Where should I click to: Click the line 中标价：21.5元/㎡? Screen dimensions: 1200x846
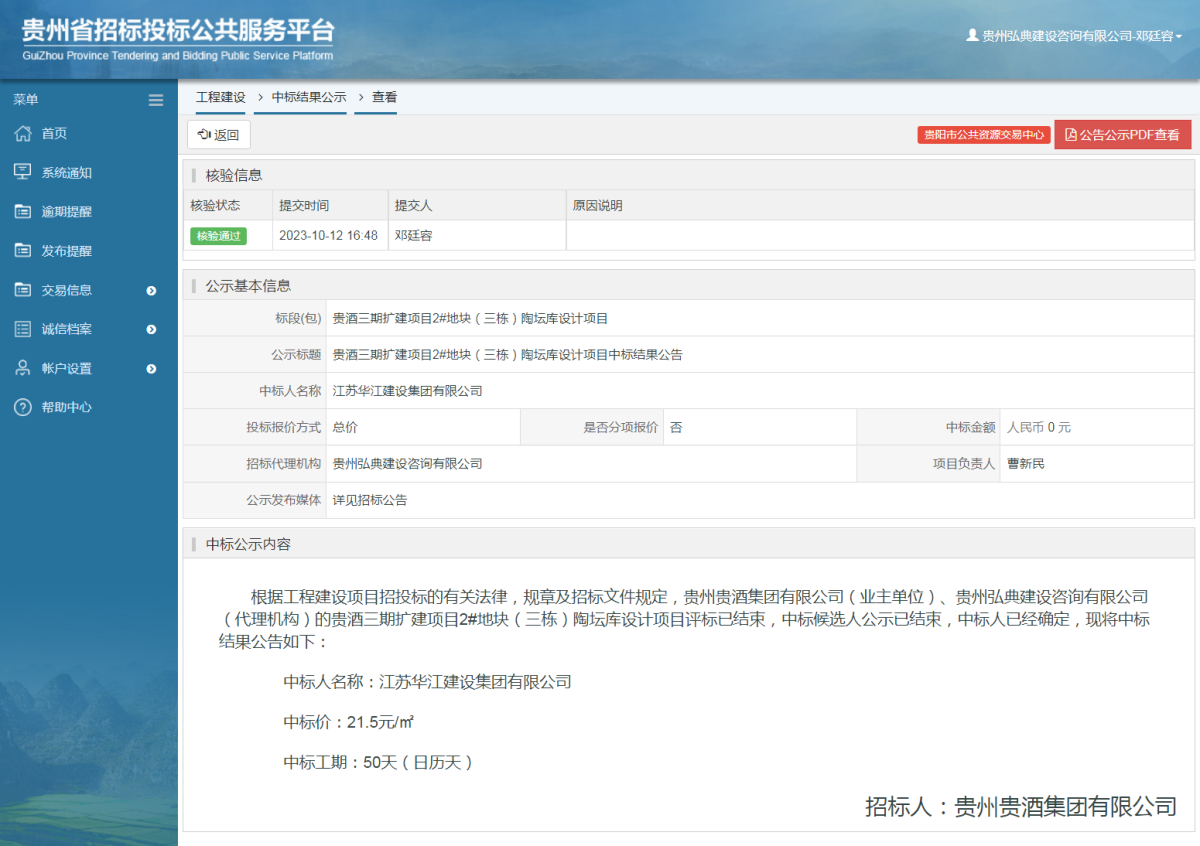click(x=347, y=722)
